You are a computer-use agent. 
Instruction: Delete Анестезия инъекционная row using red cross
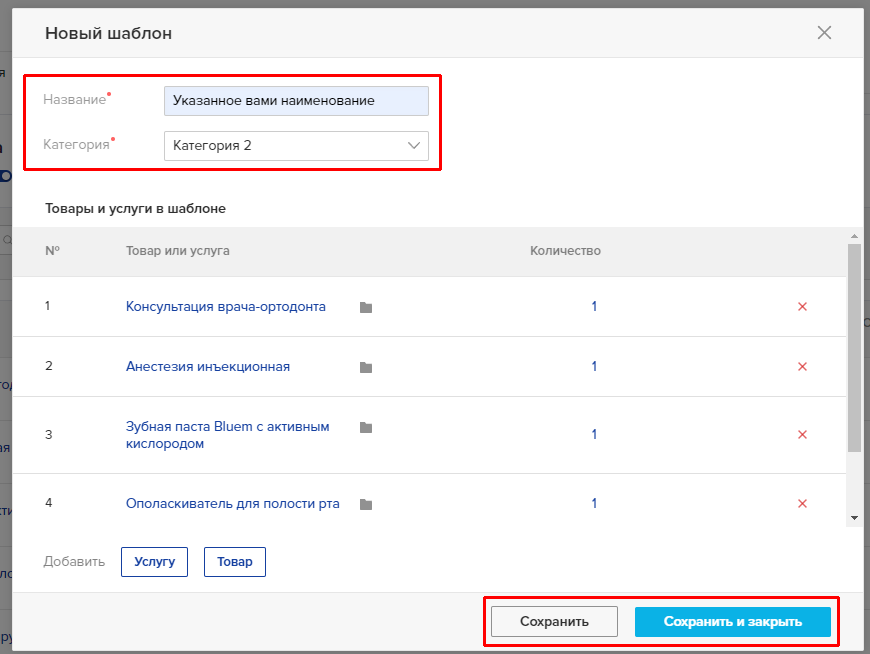(x=802, y=367)
